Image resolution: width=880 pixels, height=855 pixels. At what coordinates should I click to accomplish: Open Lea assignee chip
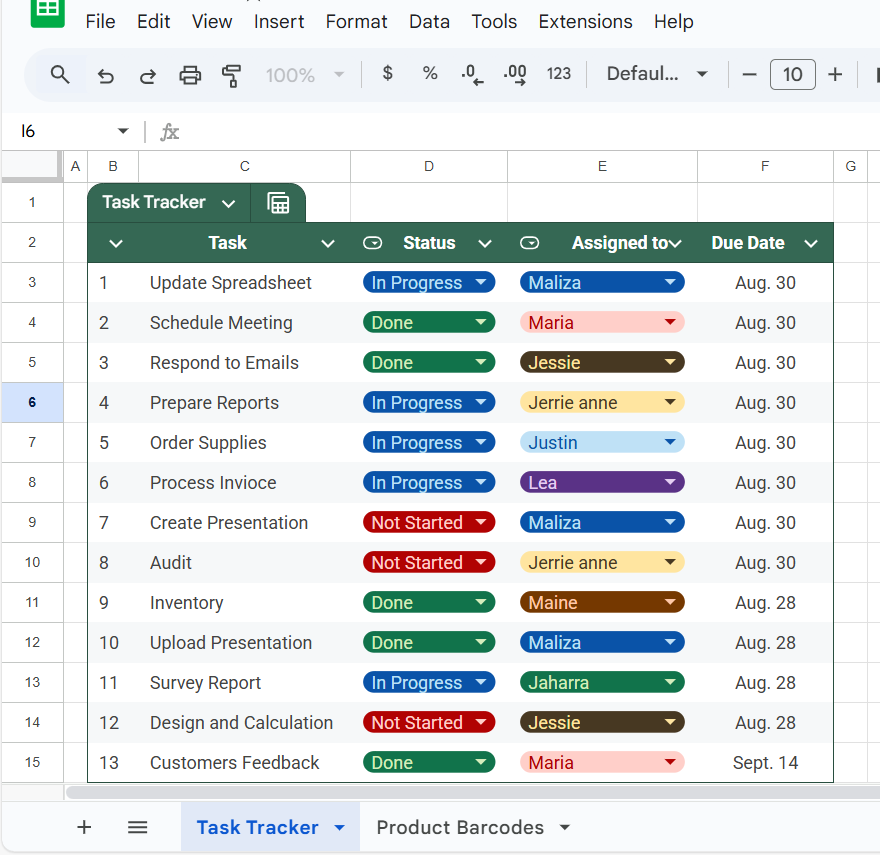[602, 482]
